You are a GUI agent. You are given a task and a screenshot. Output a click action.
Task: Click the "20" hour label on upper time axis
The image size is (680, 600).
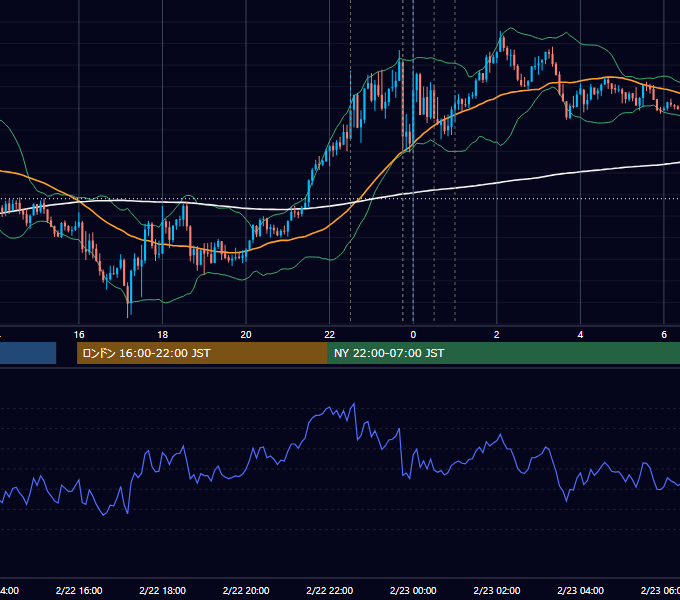246,335
